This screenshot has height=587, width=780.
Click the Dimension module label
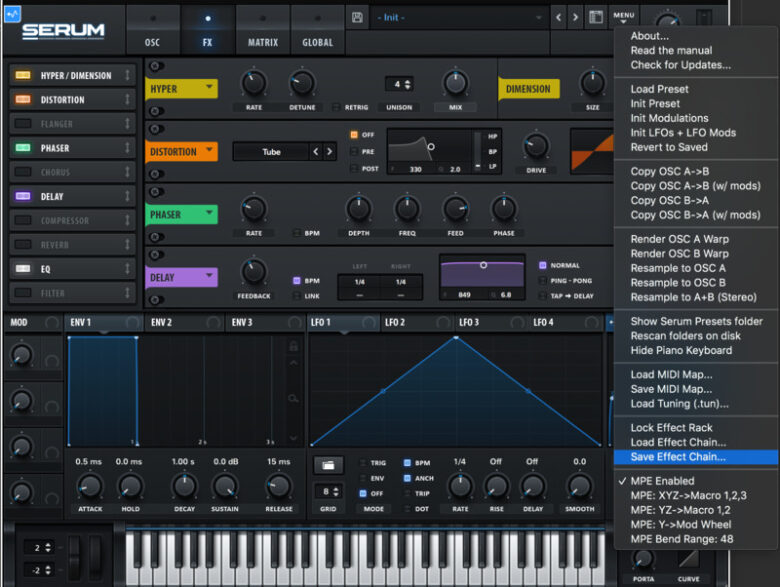(x=528, y=89)
